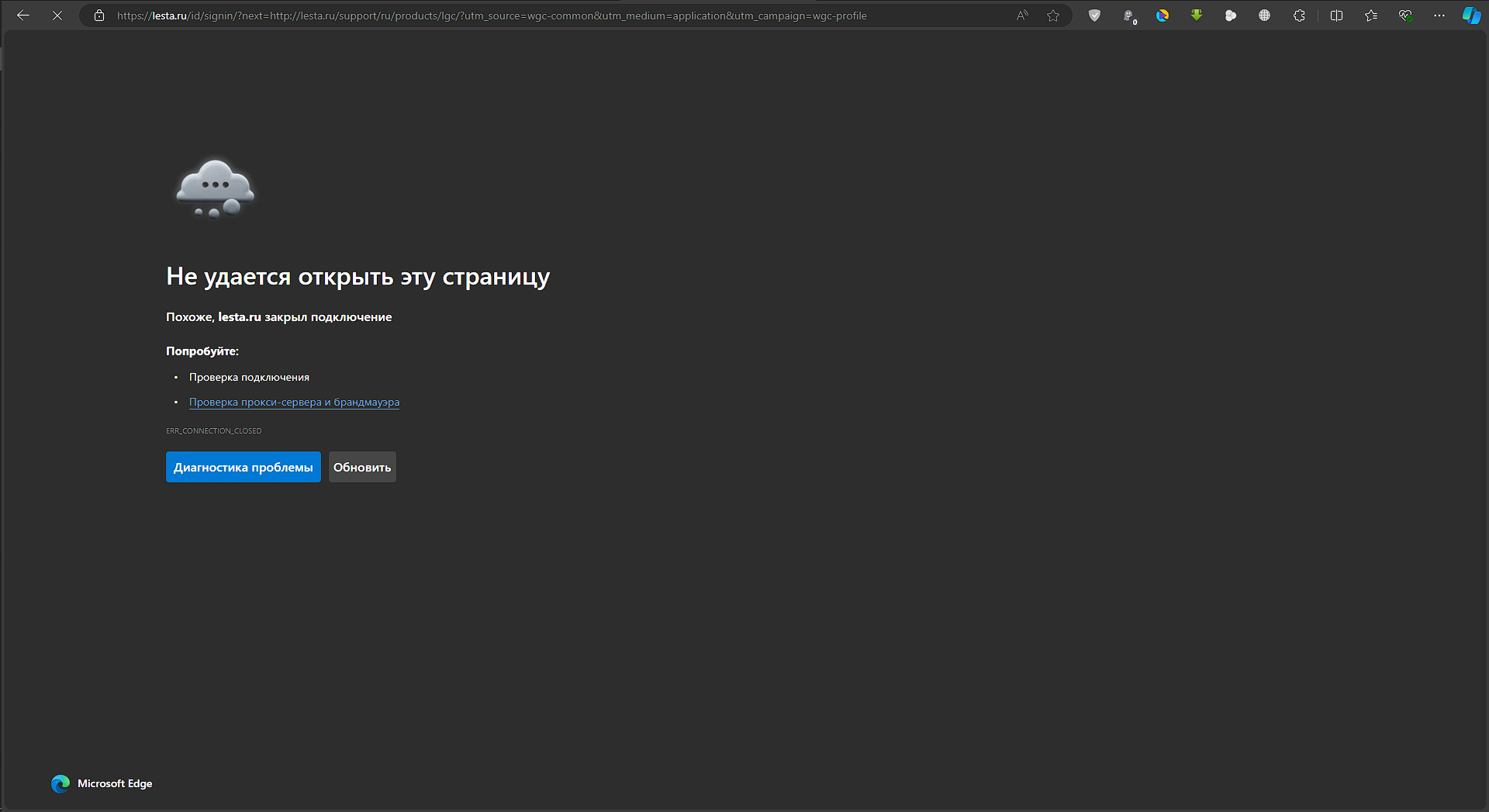Click the Диагностика проблемы button

(x=244, y=467)
